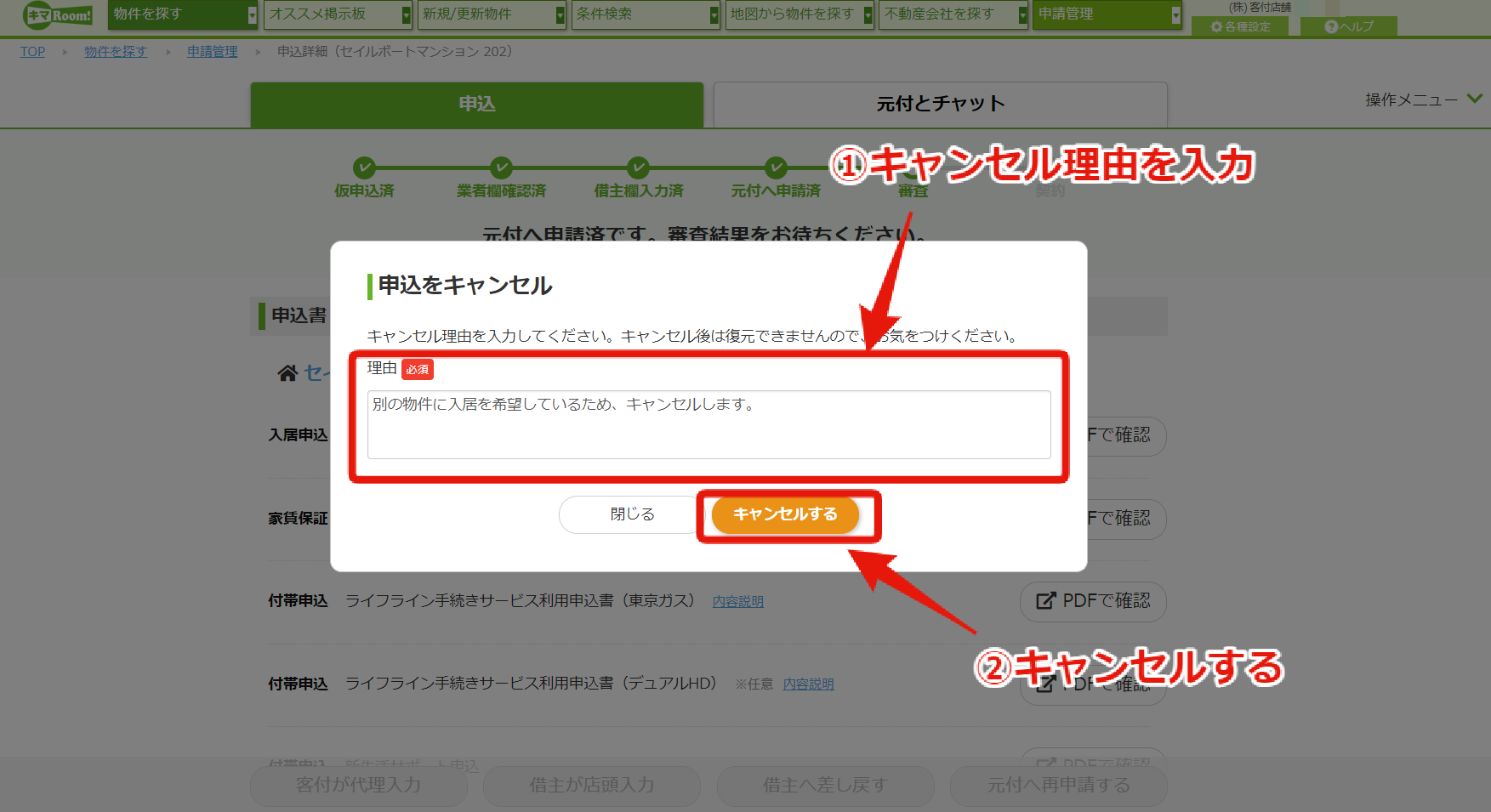The image size is (1491, 812).
Task: Click the 仮申込済 step checkmark
Action: (x=364, y=168)
